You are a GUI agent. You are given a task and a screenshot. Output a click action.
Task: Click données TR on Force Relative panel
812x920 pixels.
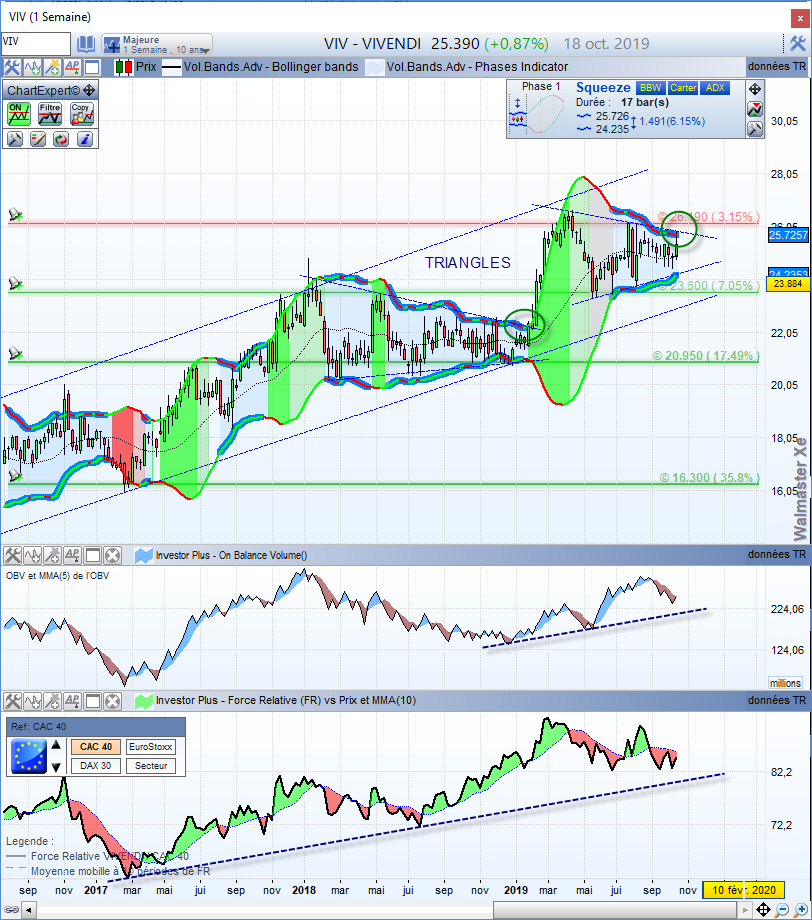[x=777, y=701]
